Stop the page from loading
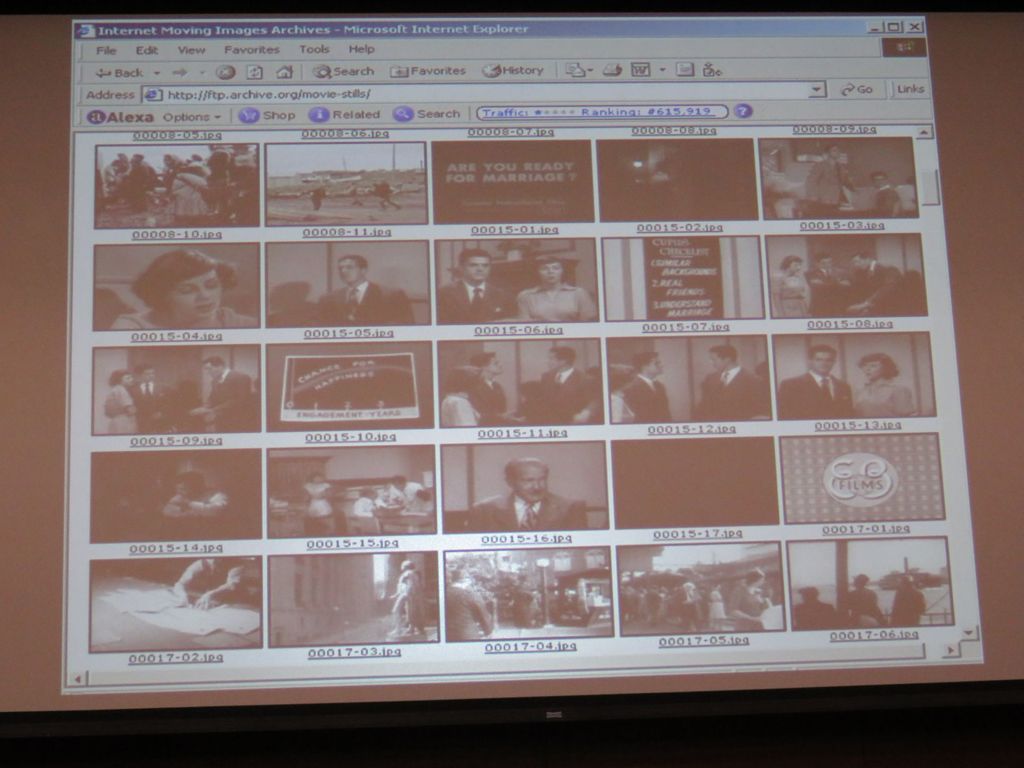Screen dimensions: 1024x768 point(226,72)
